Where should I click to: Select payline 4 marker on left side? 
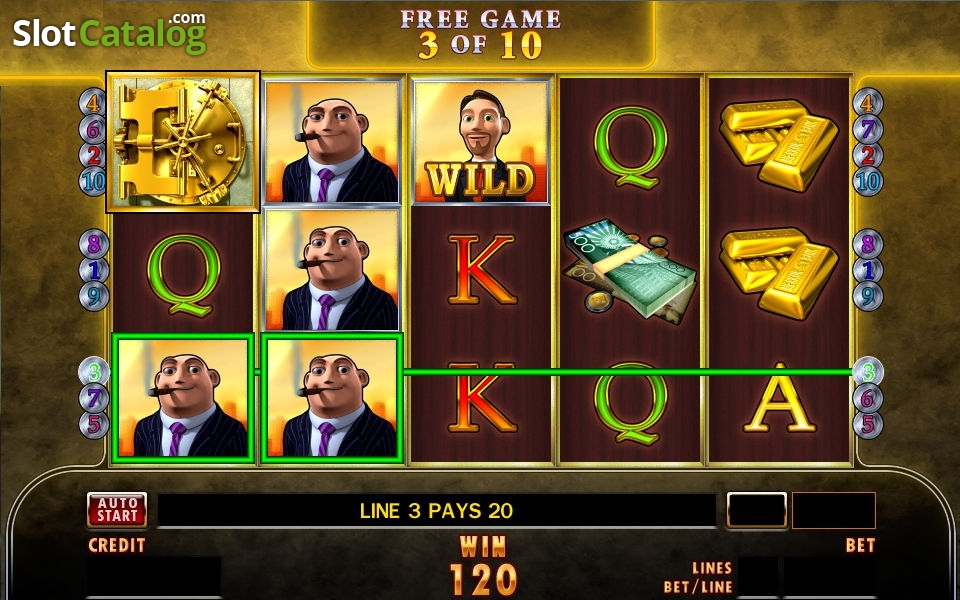(93, 102)
